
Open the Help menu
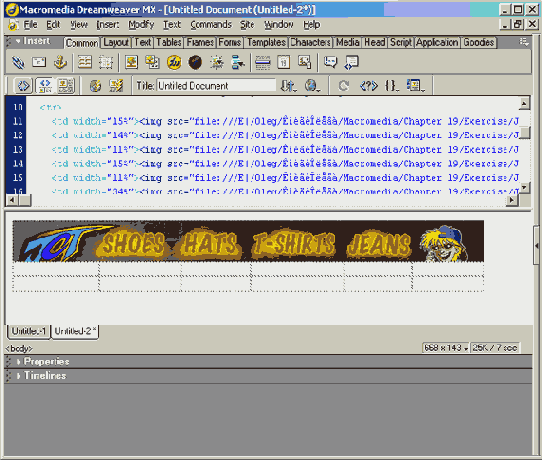click(x=312, y=25)
